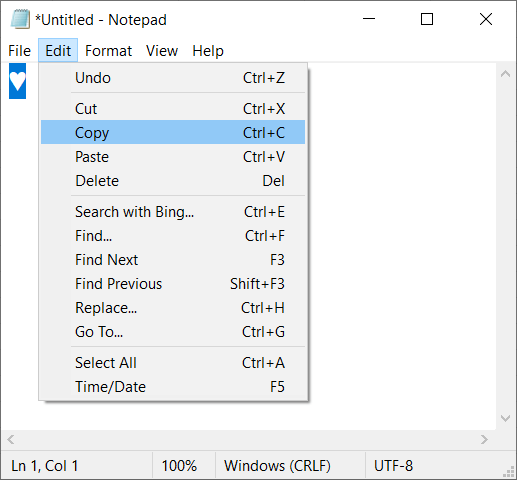Choose Select All from the menu
Viewport: 517px width, 480px height.
tap(173, 362)
